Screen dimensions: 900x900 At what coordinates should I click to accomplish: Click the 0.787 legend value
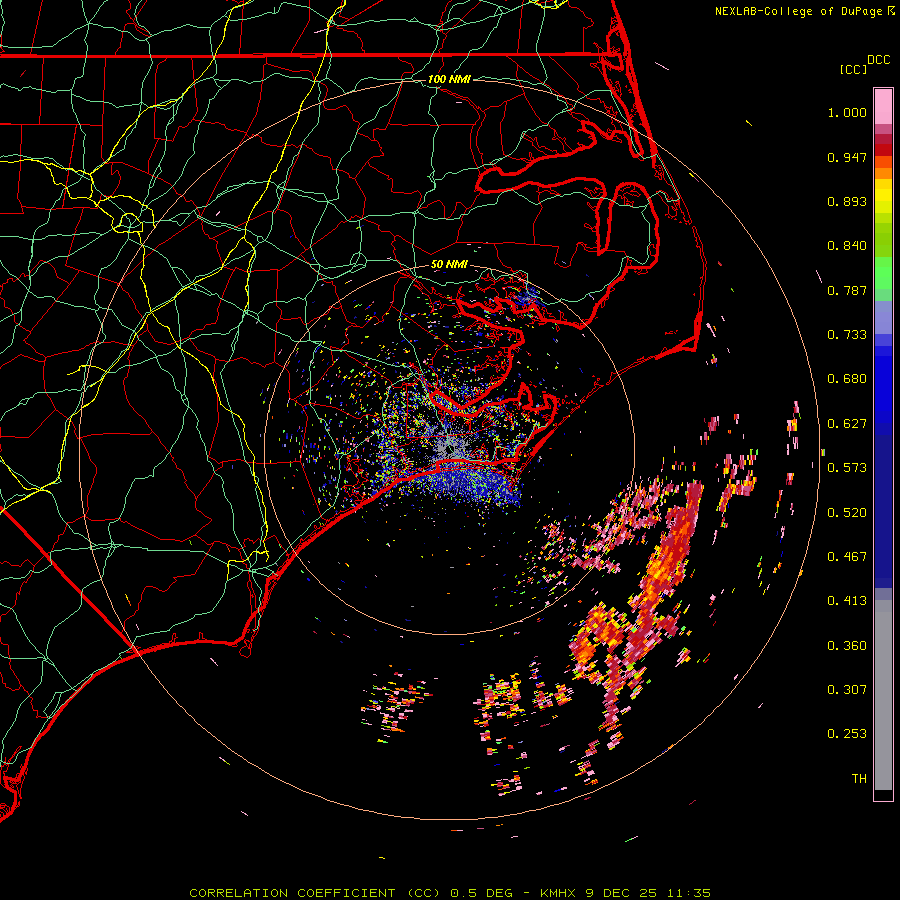(847, 290)
